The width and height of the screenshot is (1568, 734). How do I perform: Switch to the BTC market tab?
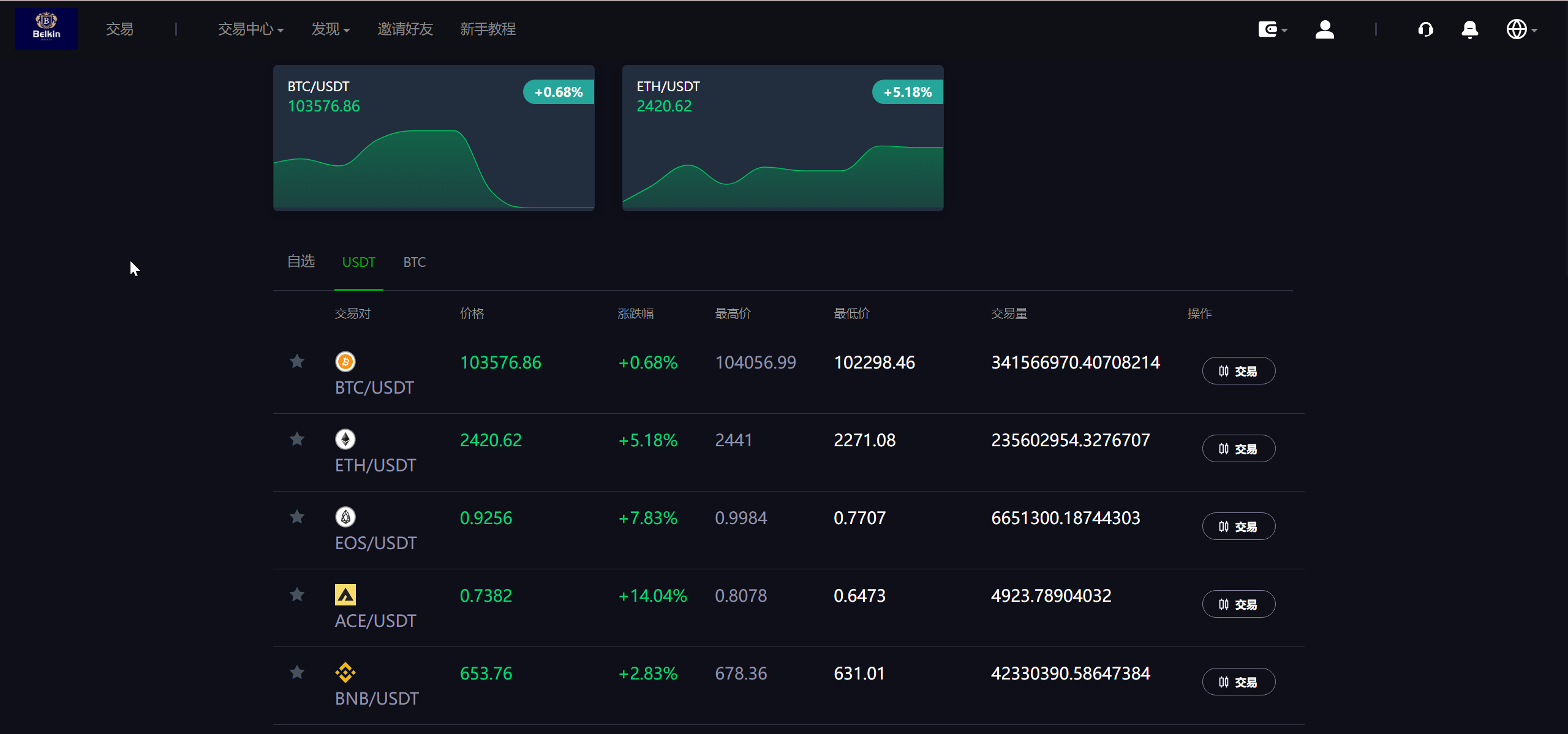(x=414, y=261)
